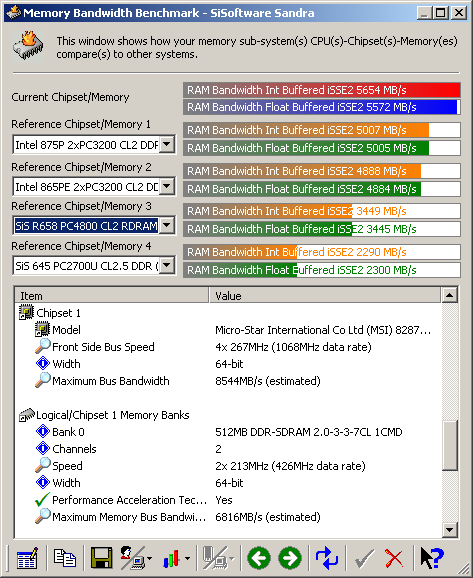Click the list scrollbar down arrow
This screenshot has width=473, height=578.
coord(449,530)
